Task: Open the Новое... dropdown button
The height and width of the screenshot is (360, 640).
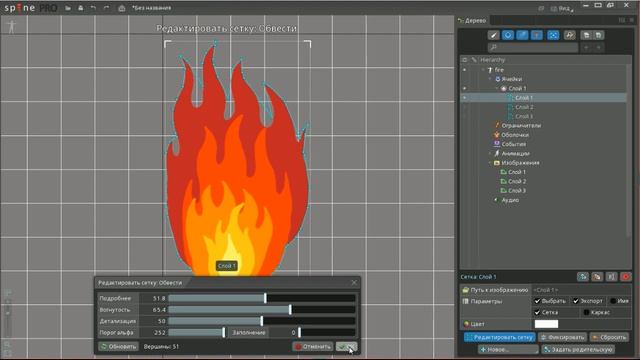Action: (x=508, y=349)
